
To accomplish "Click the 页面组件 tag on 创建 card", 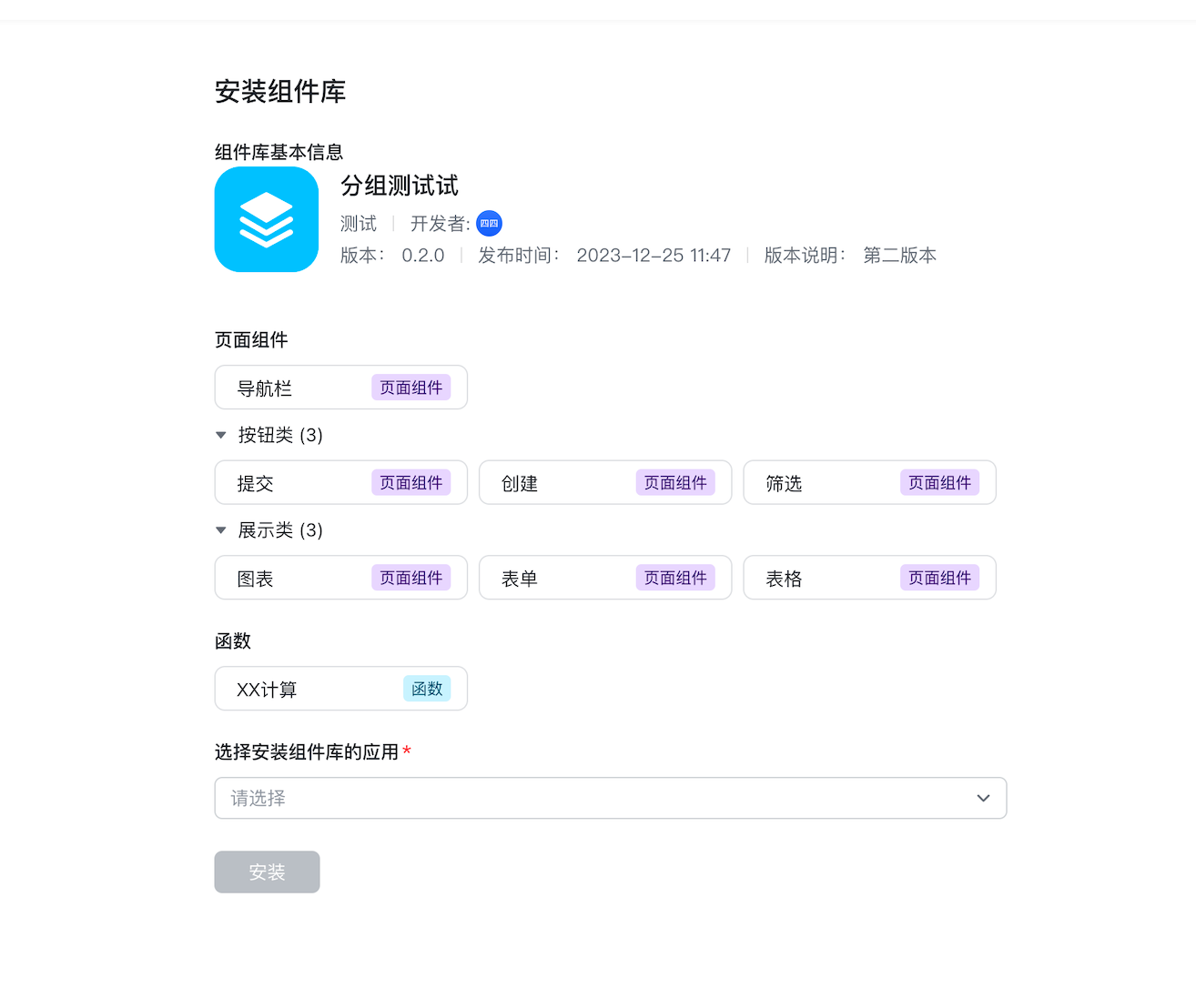I will (x=675, y=482).
